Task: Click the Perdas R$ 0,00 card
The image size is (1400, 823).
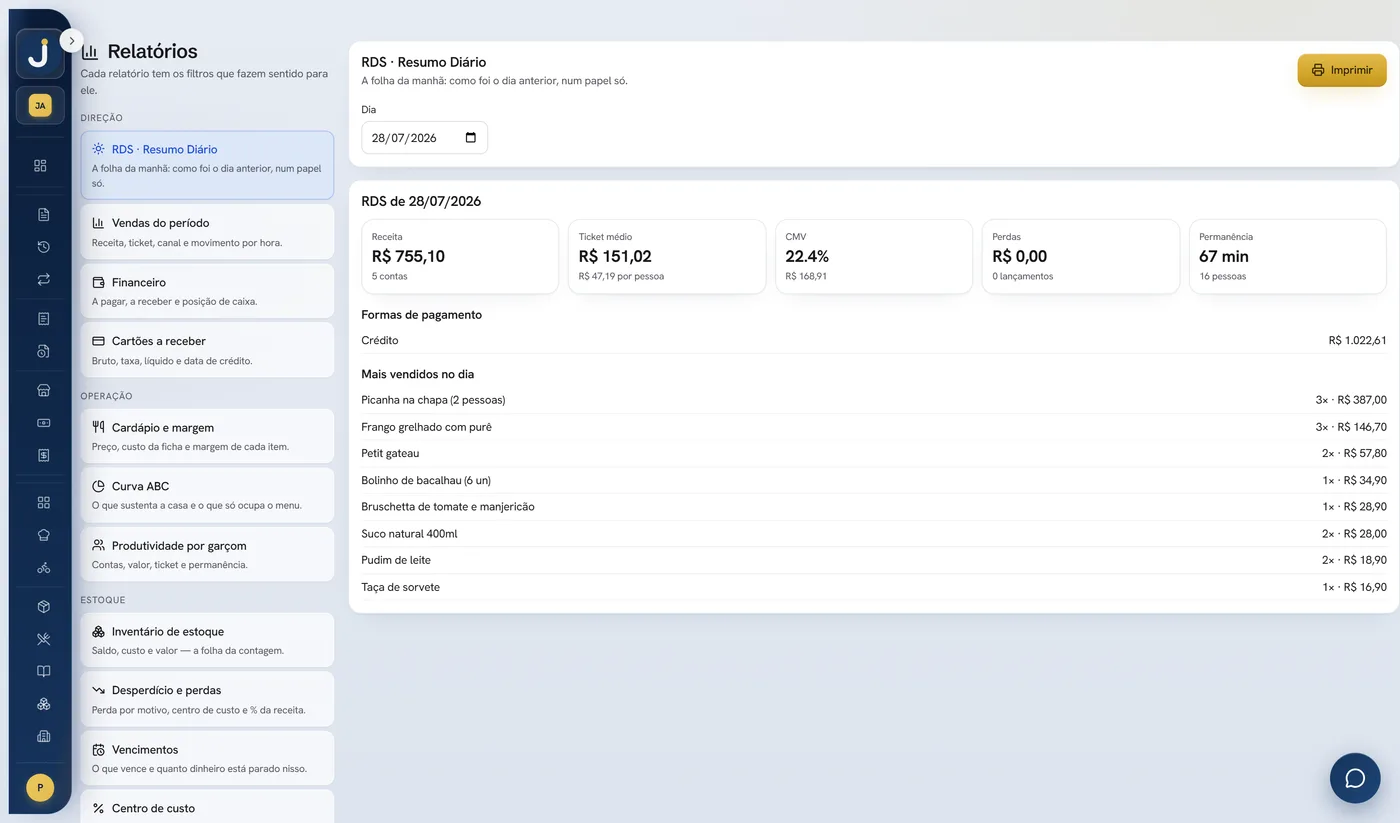Action: pos(1081,257)
